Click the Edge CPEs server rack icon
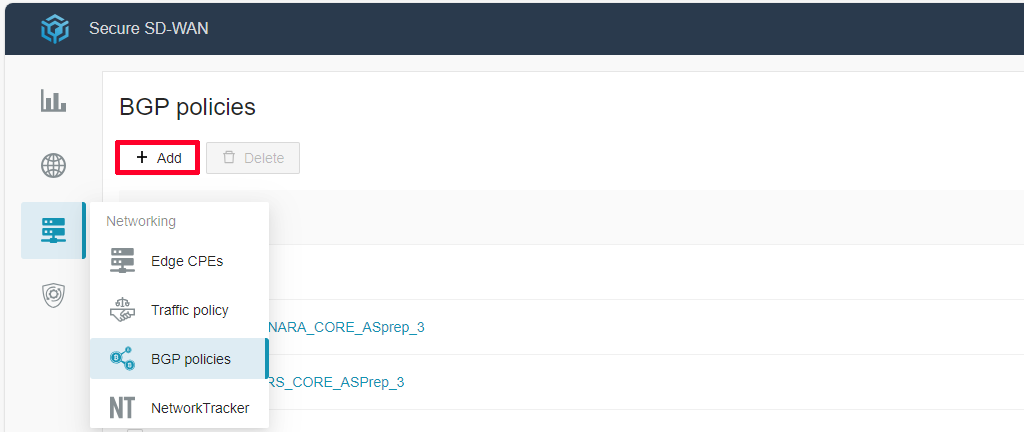Viewport: 1024px width, 432px height. pos(122,261)
